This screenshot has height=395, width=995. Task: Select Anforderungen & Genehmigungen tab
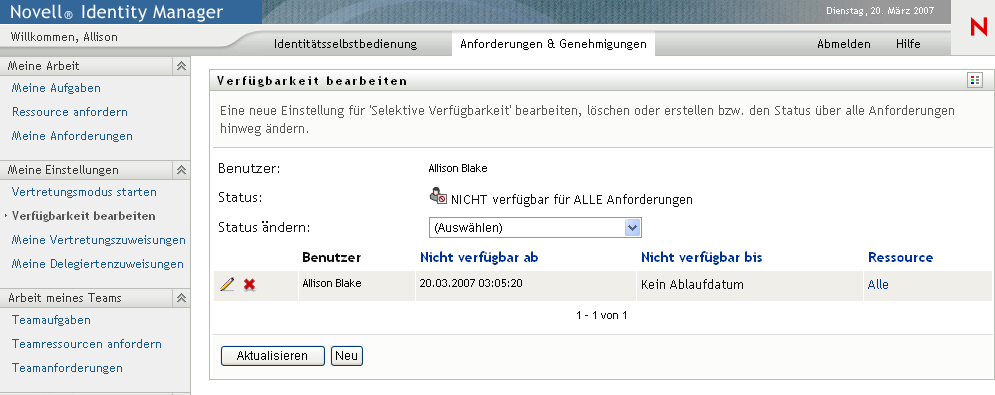pos(553,44)
